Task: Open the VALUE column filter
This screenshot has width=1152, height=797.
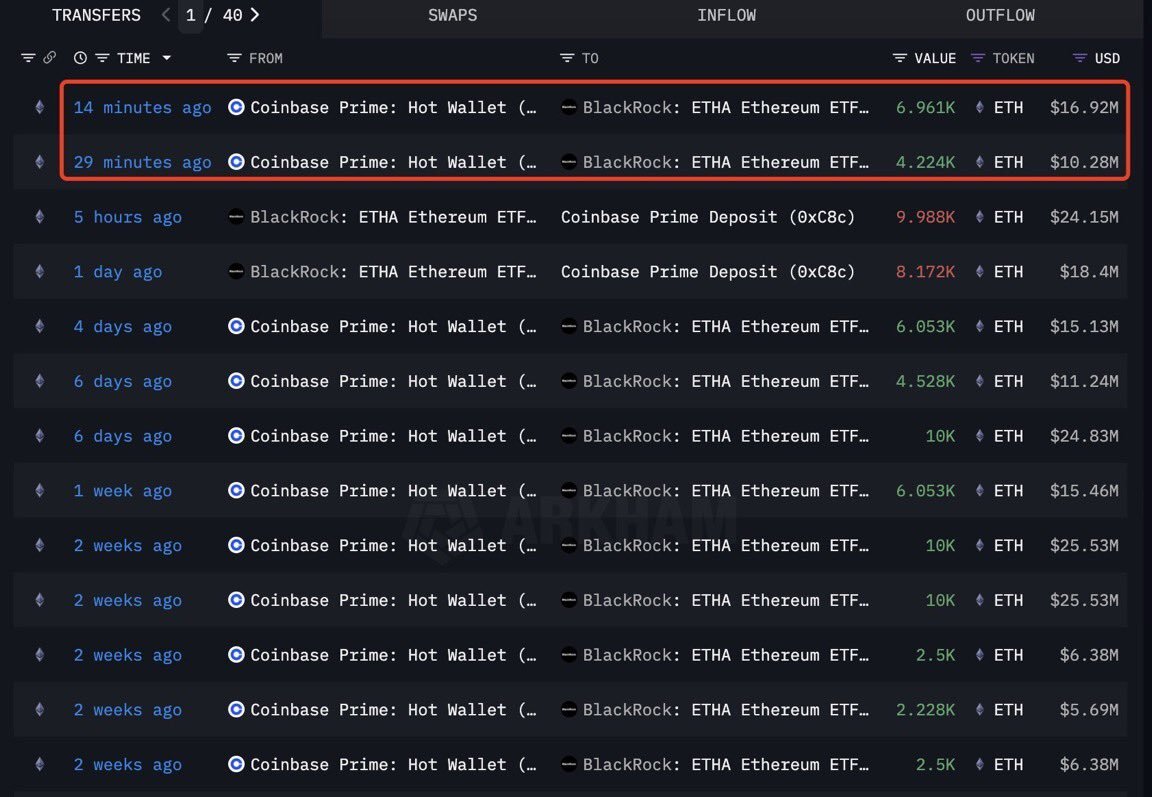Action: coord(899,58)
